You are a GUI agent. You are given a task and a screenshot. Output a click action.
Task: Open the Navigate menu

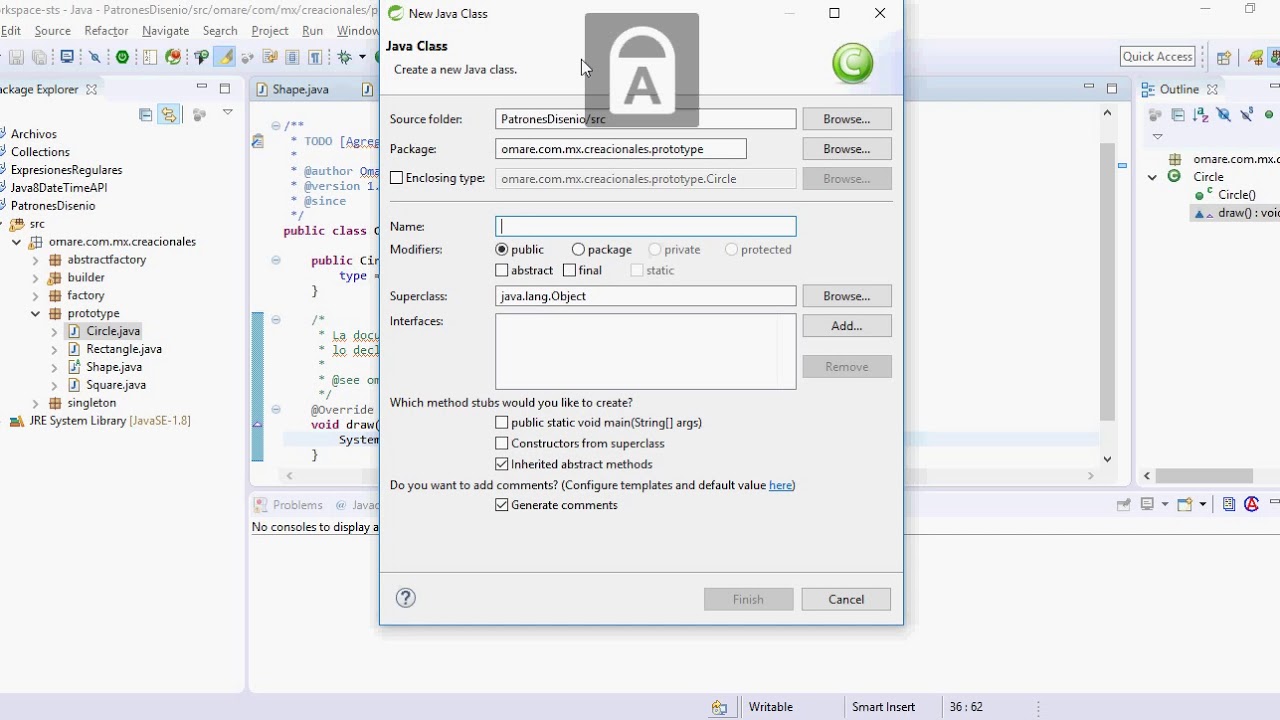[165, 31]
